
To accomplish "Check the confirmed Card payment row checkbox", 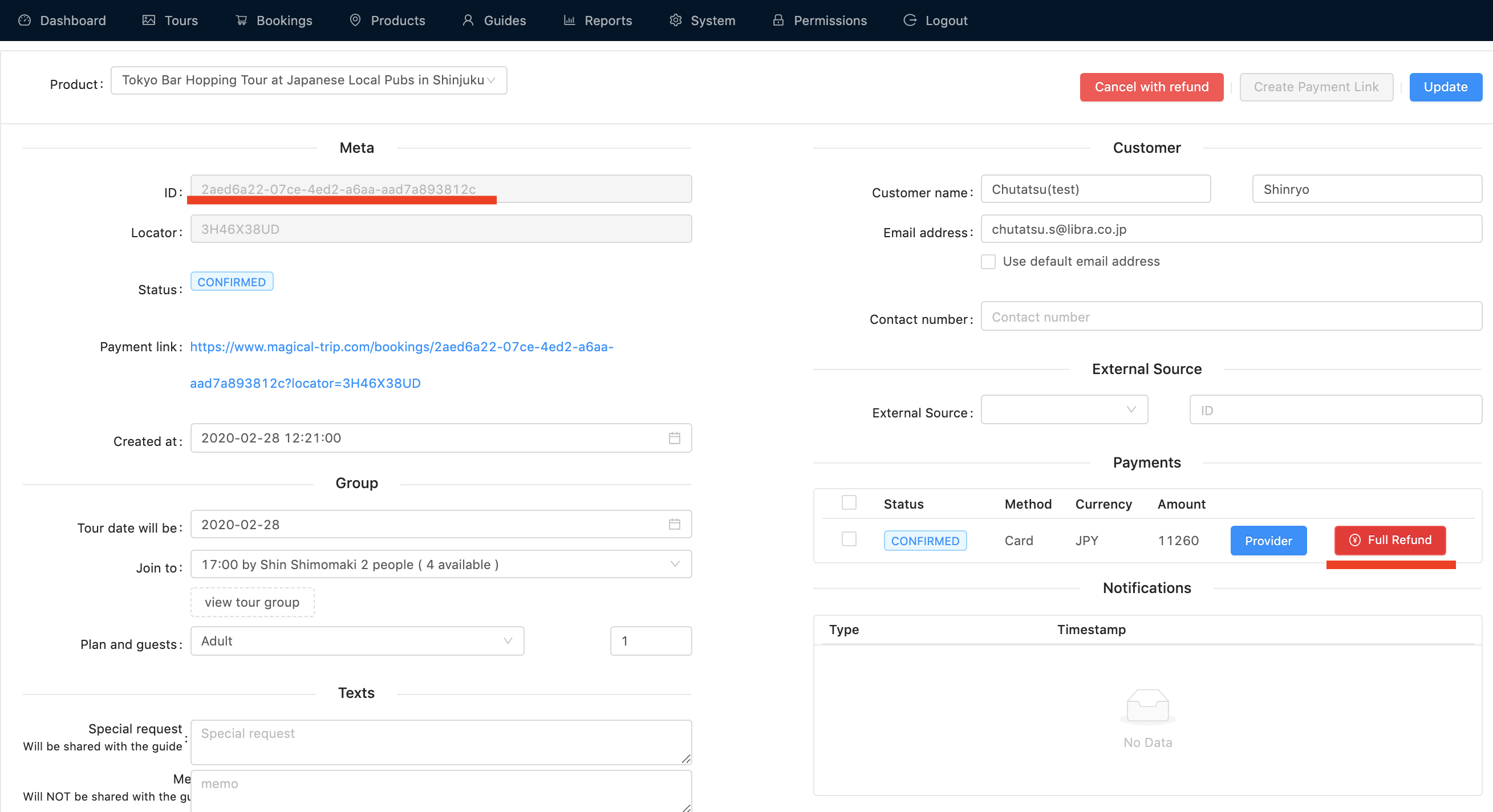I will (849, 539).
